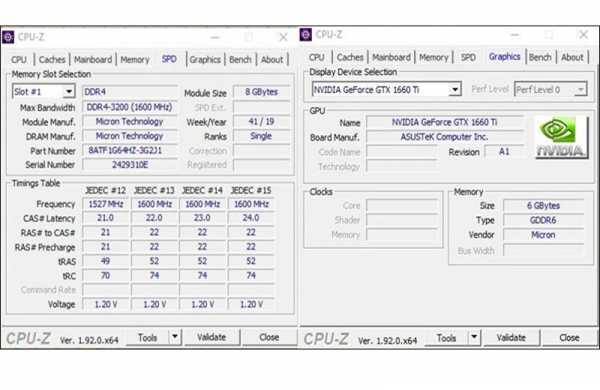This screenshot has height=390, width=600.
Task: Click DRAM Manuf. Micron Technology value
Action: point(130,136)
